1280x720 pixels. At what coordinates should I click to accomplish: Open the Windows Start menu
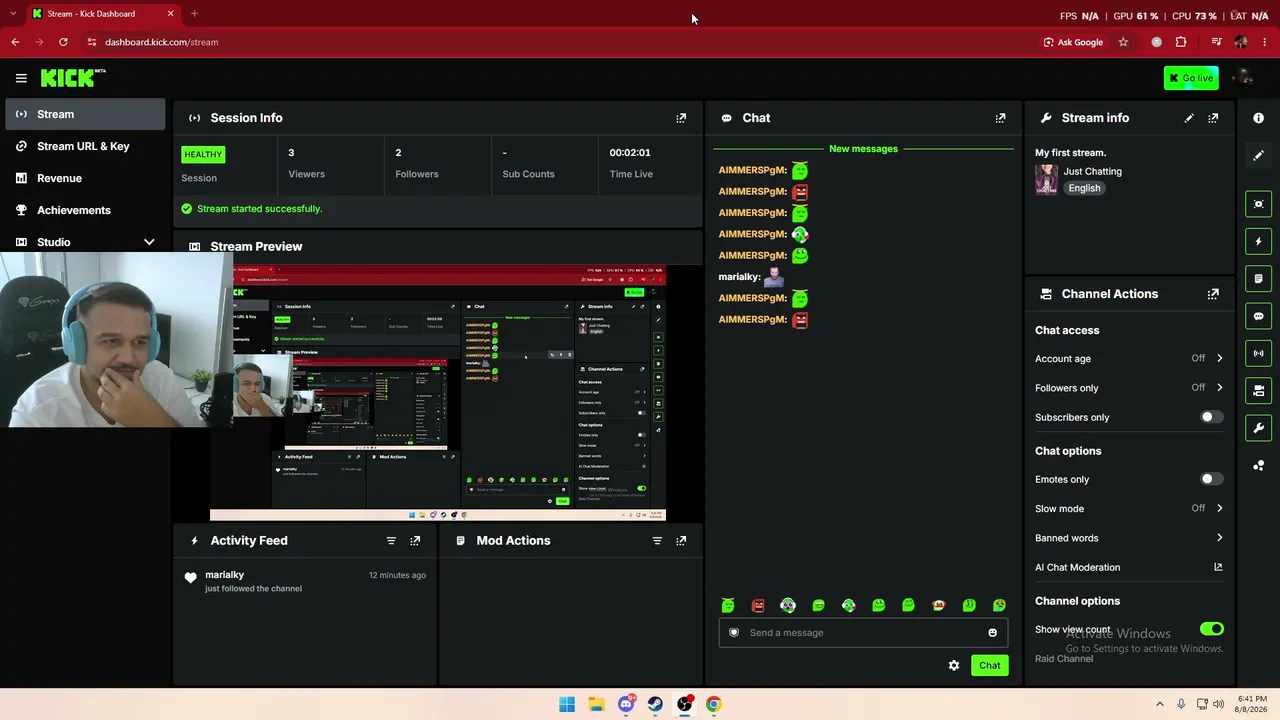tap(567, 704)
